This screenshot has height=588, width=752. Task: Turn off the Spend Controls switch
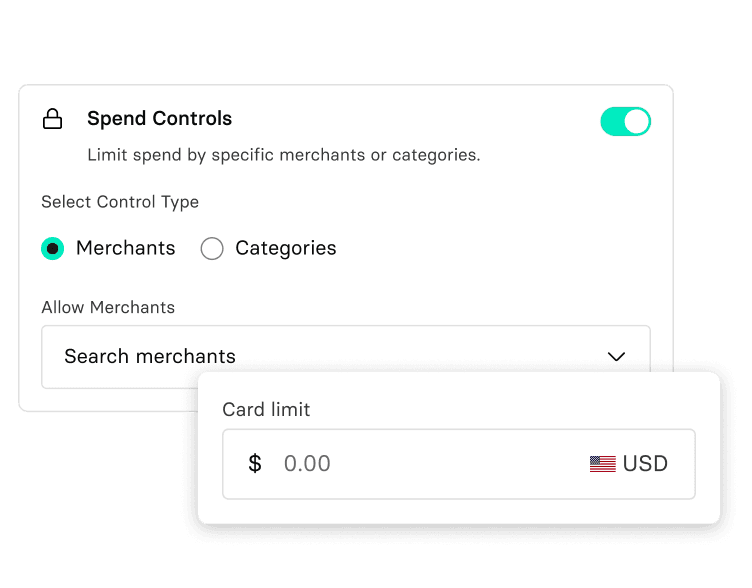625,122
